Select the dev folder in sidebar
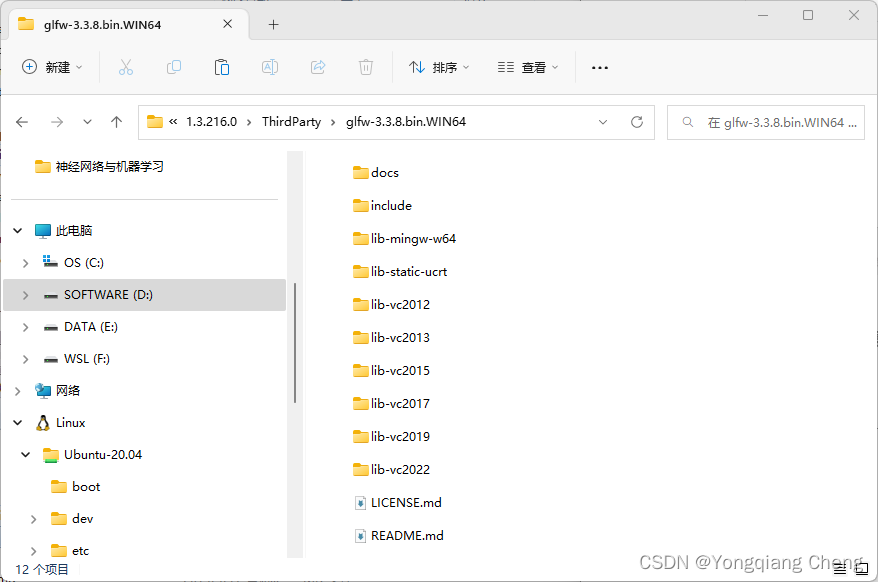Viewport: 878px width, 582px height. (x=72, y=519)
